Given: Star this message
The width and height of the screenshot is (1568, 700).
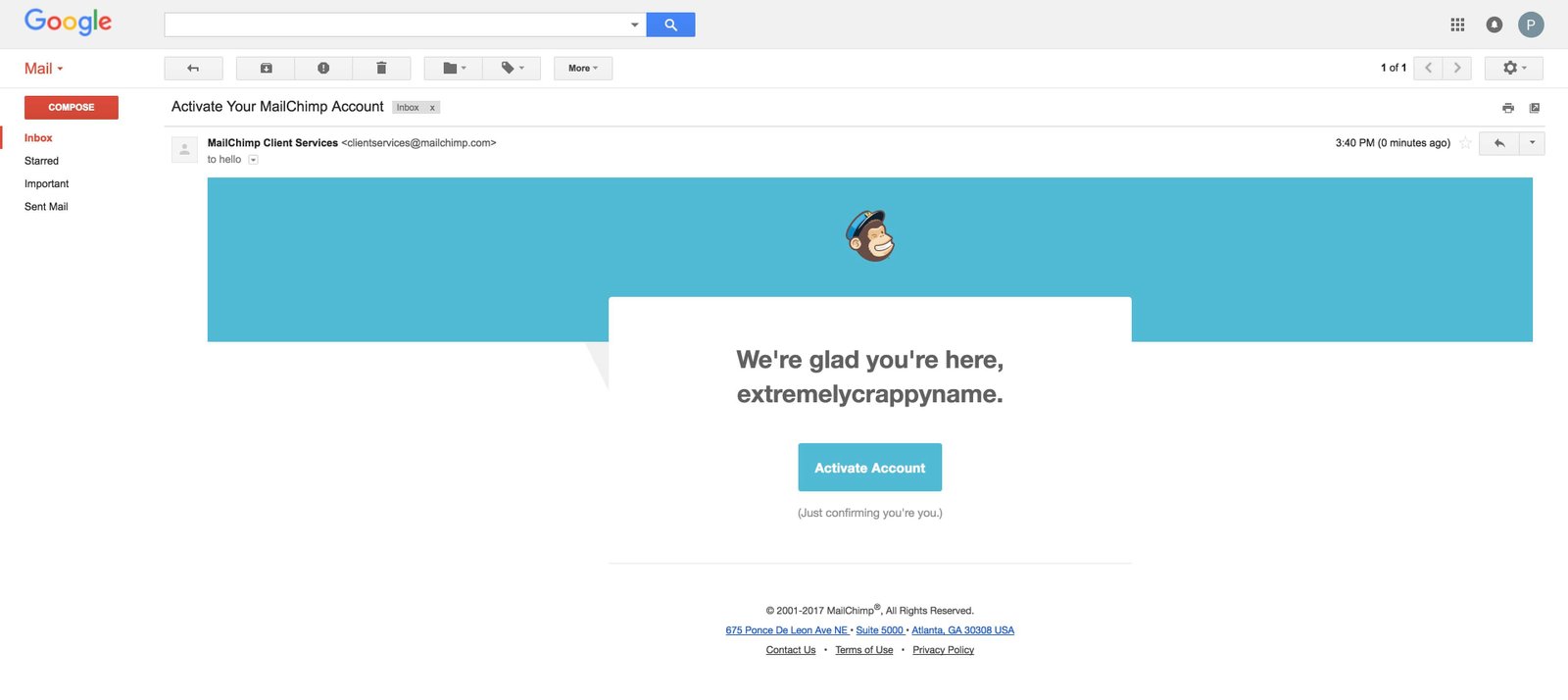Looking at the screenshot, I should point(1465,143).
